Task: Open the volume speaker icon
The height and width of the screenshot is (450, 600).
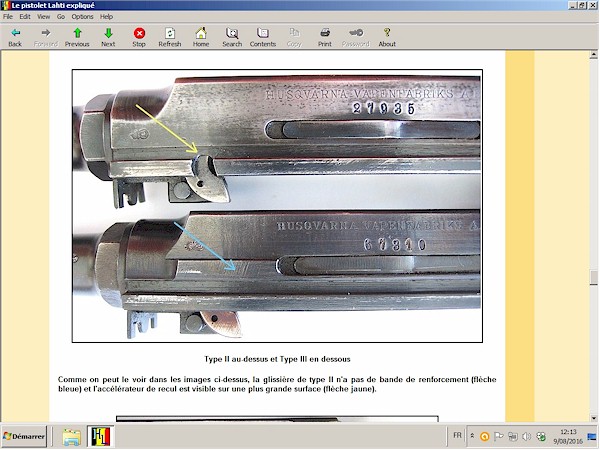Action: coord(527,436)
